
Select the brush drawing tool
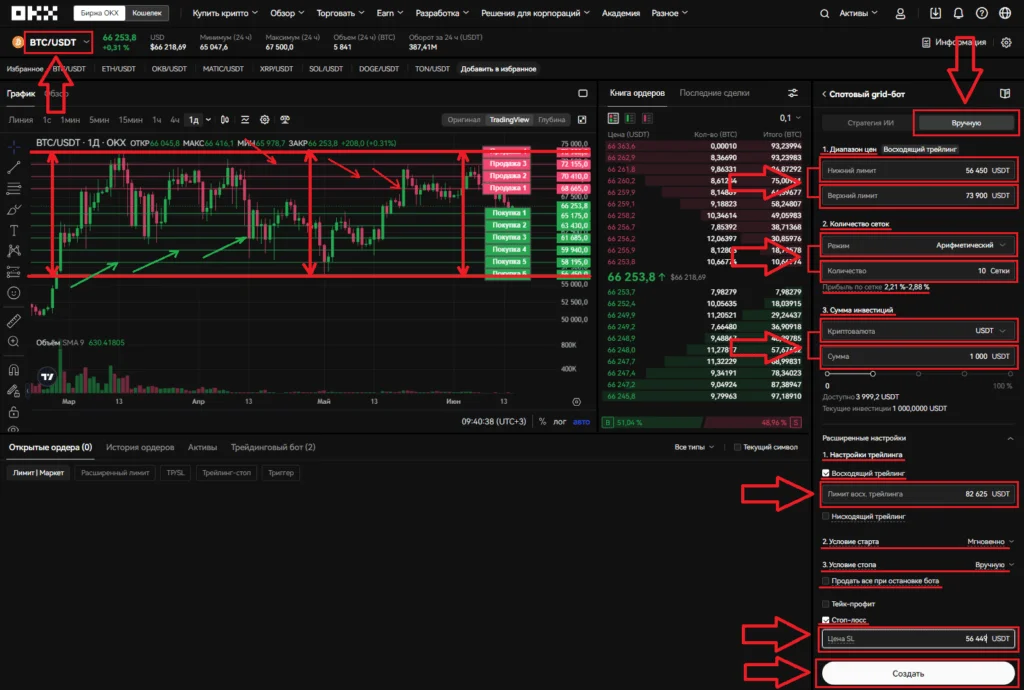click(14, 210)
